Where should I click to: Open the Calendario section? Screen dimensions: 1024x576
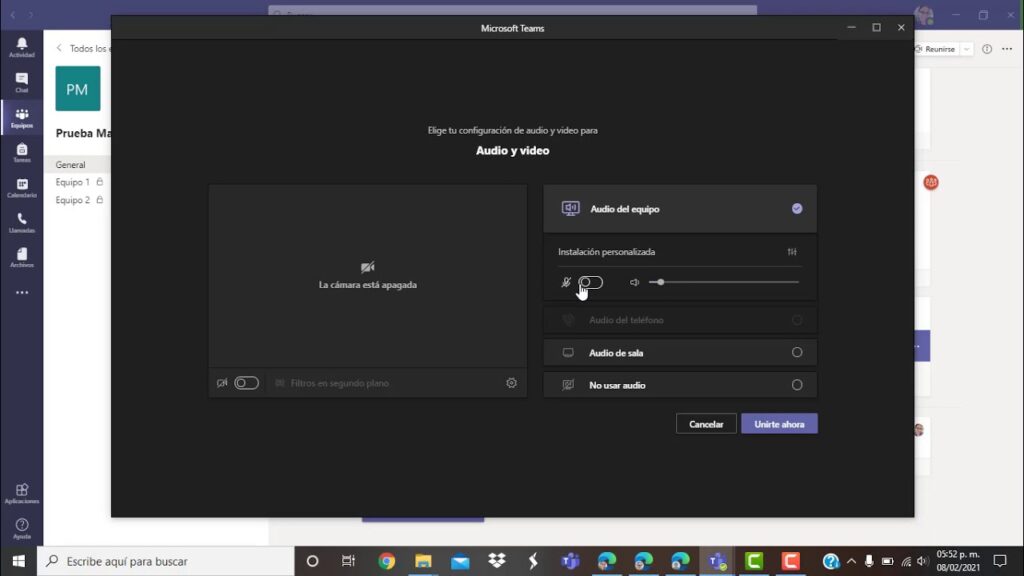click(x=21, y=190)
